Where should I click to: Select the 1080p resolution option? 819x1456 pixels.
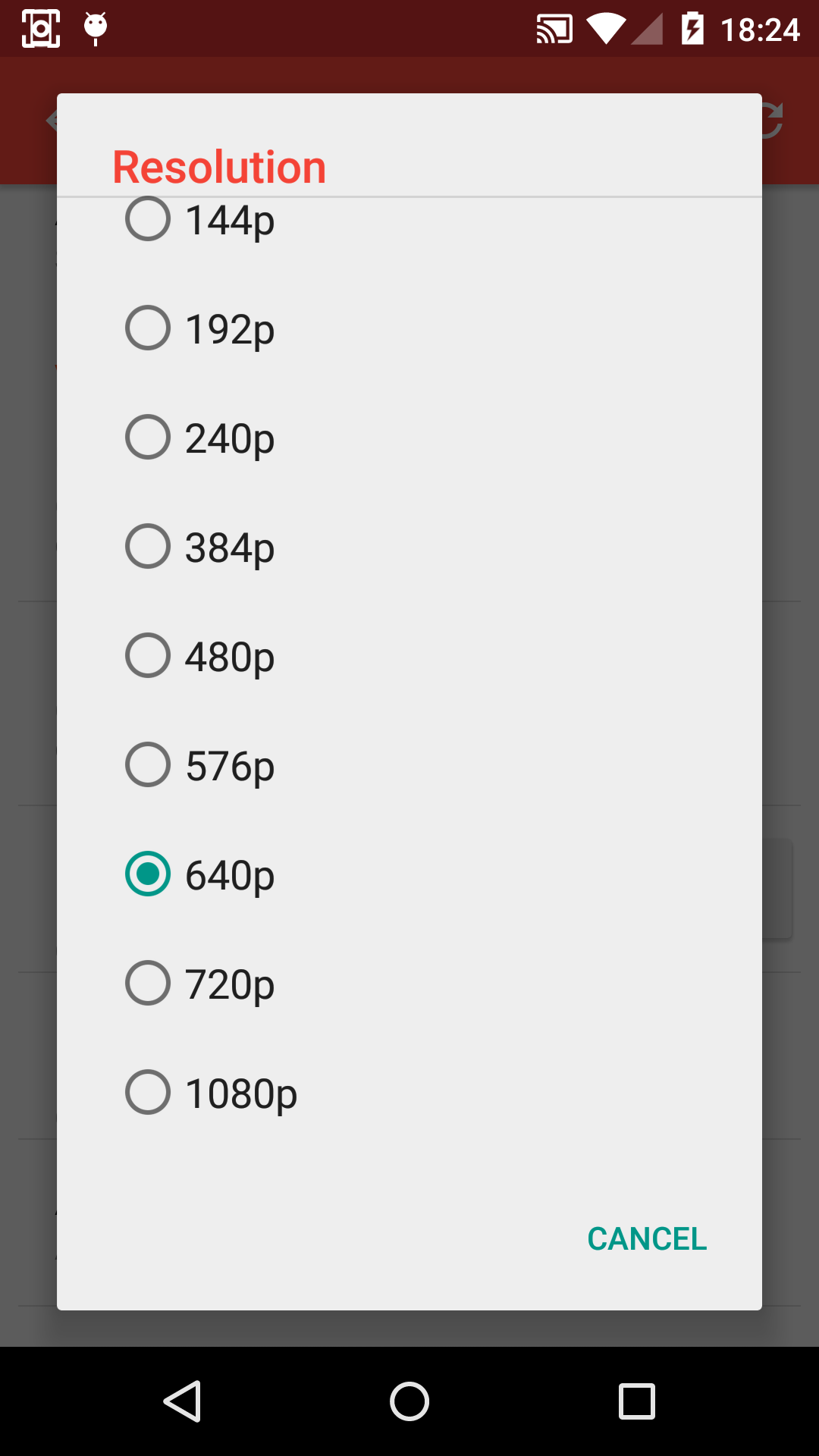coord(148,1092)
